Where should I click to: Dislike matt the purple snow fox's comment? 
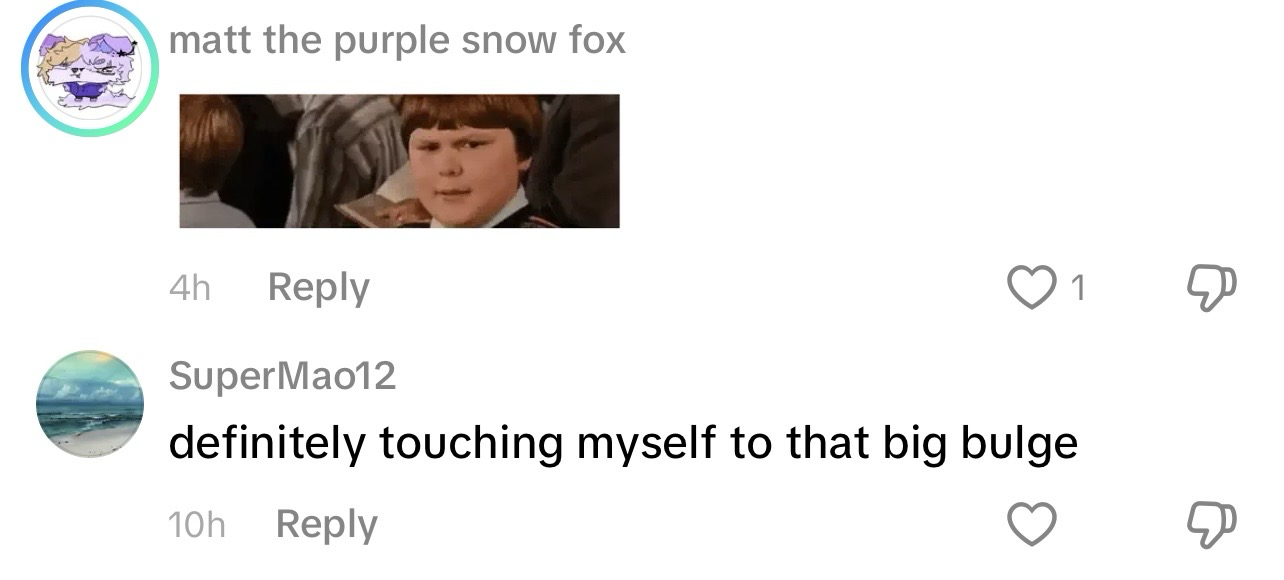(x=1211, y=289)
